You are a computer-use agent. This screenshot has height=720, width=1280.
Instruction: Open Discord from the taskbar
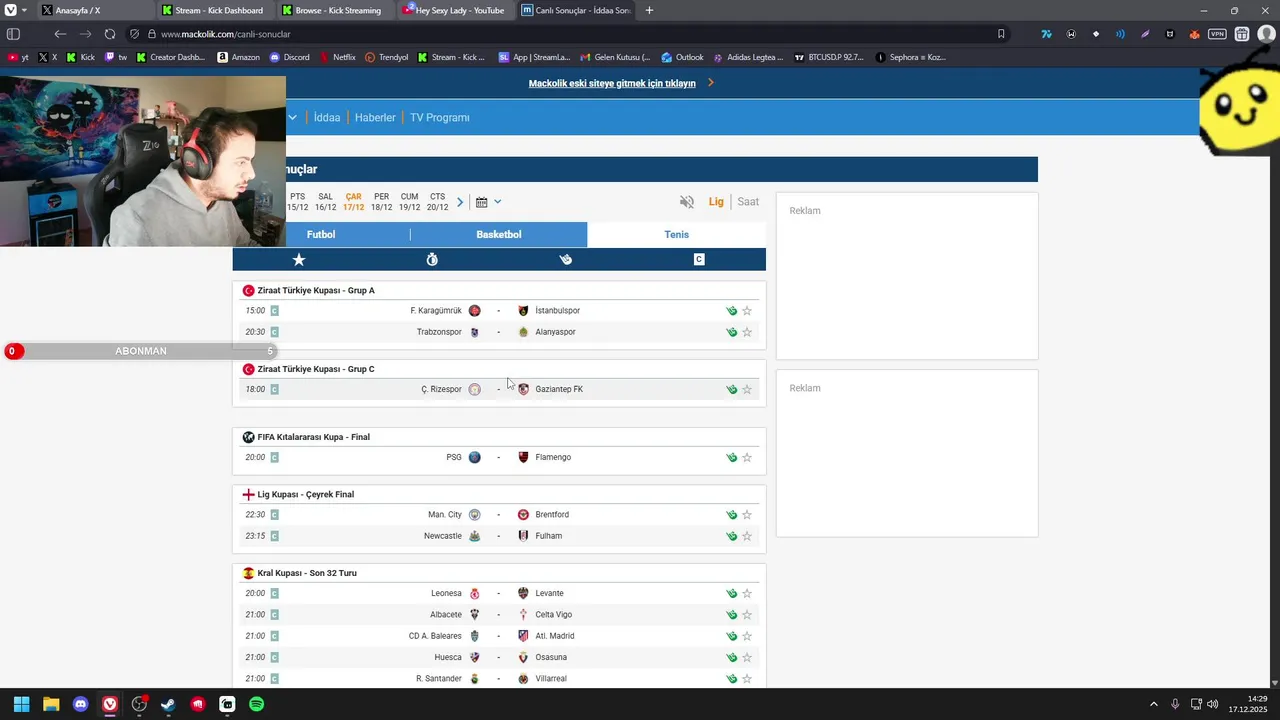click(x=80, y=704)
